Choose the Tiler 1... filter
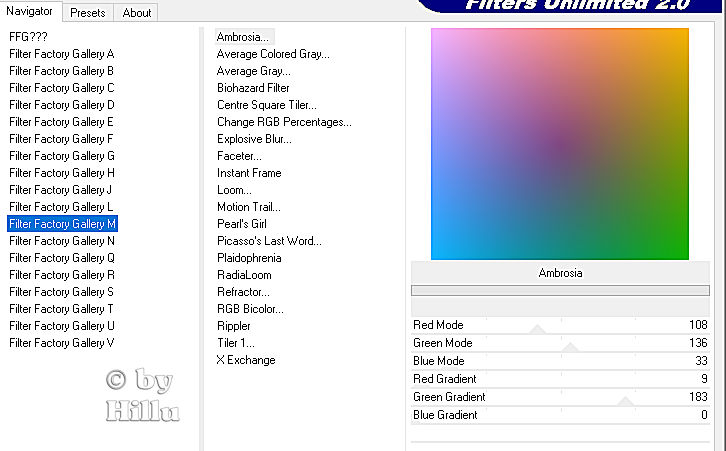 coord(236,343)
